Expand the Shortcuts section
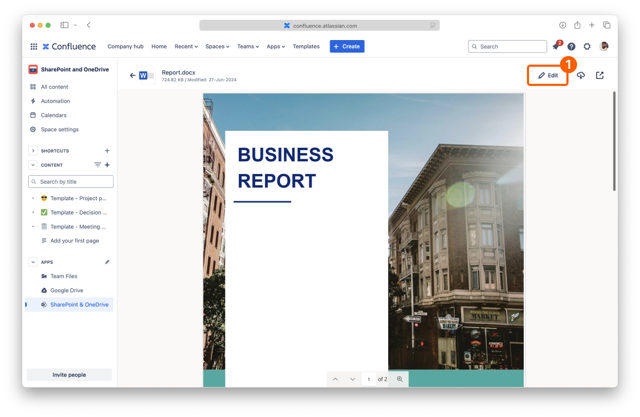640x417 pixels. tap(33, 151)
